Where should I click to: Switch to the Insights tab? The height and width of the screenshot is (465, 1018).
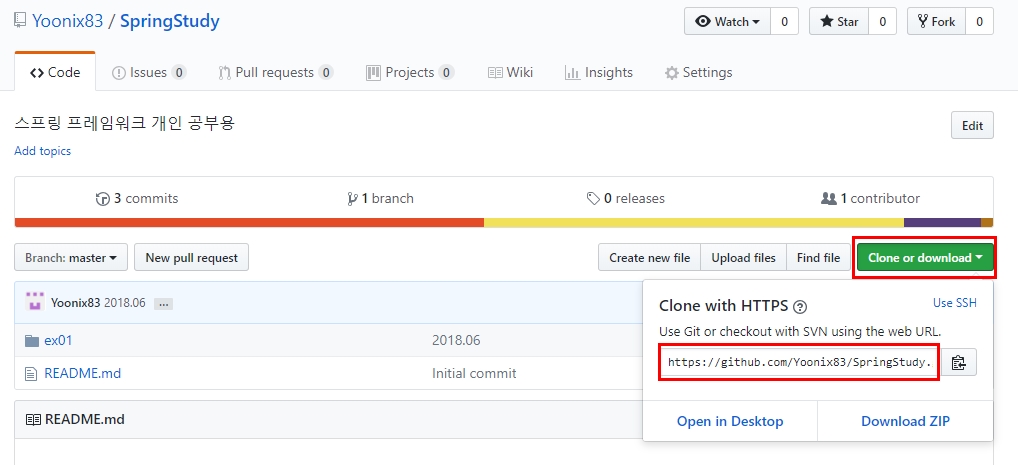tap(599, 72)
